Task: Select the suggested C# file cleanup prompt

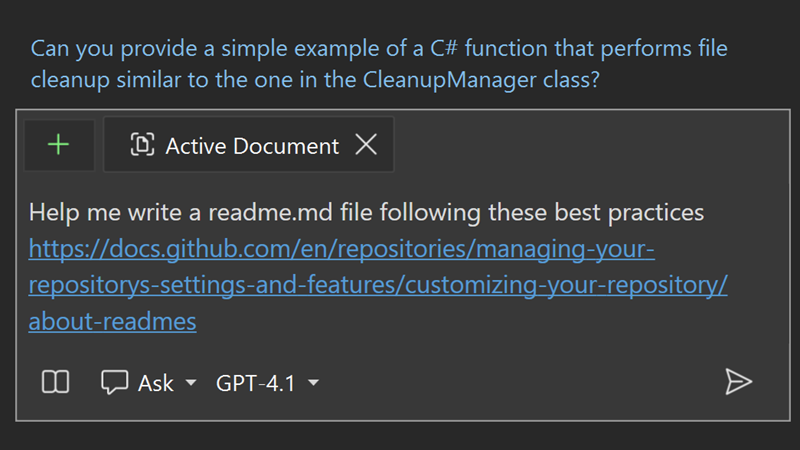Action: [379, 64]
